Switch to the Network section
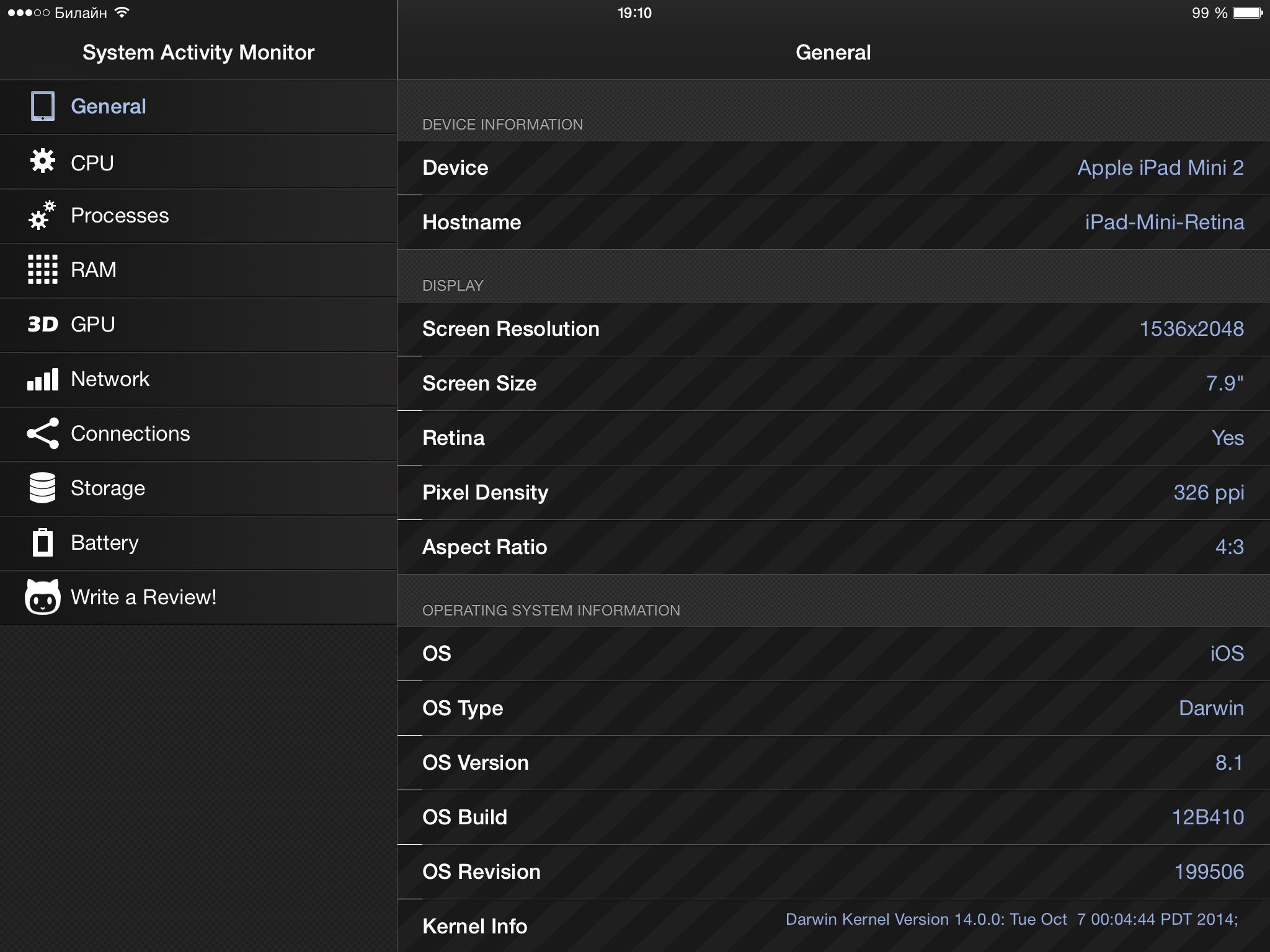Viewport: 1270px width, 952px height. (110, 379)
